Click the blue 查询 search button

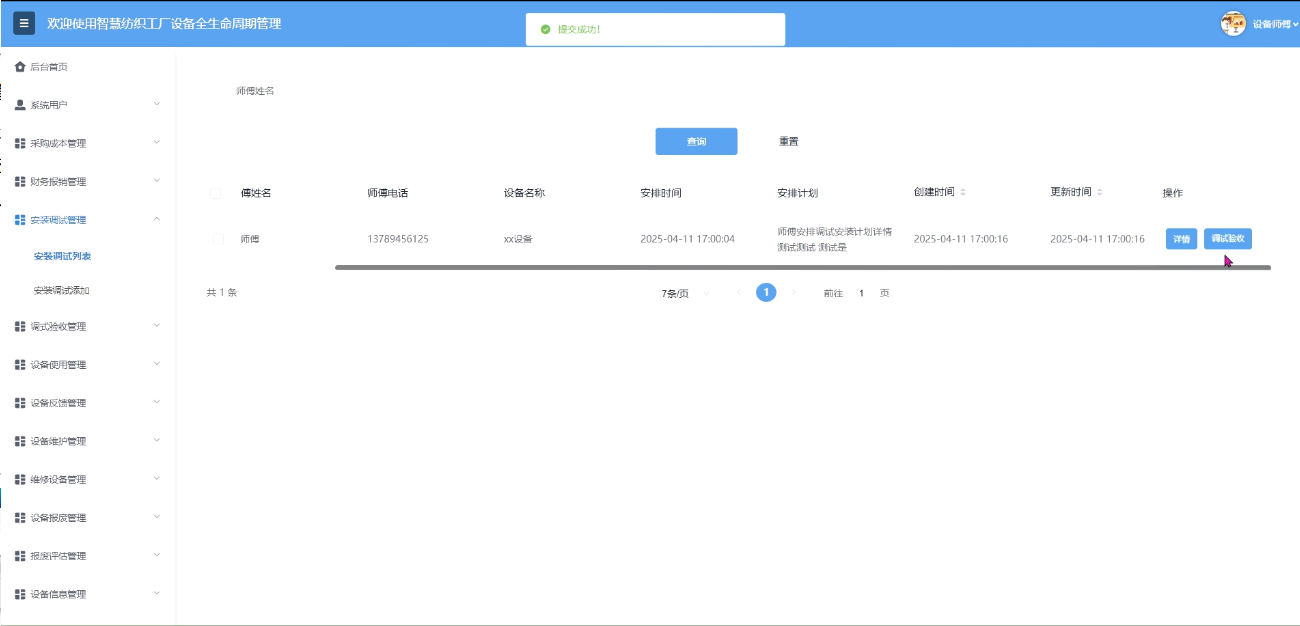(696, 142)
